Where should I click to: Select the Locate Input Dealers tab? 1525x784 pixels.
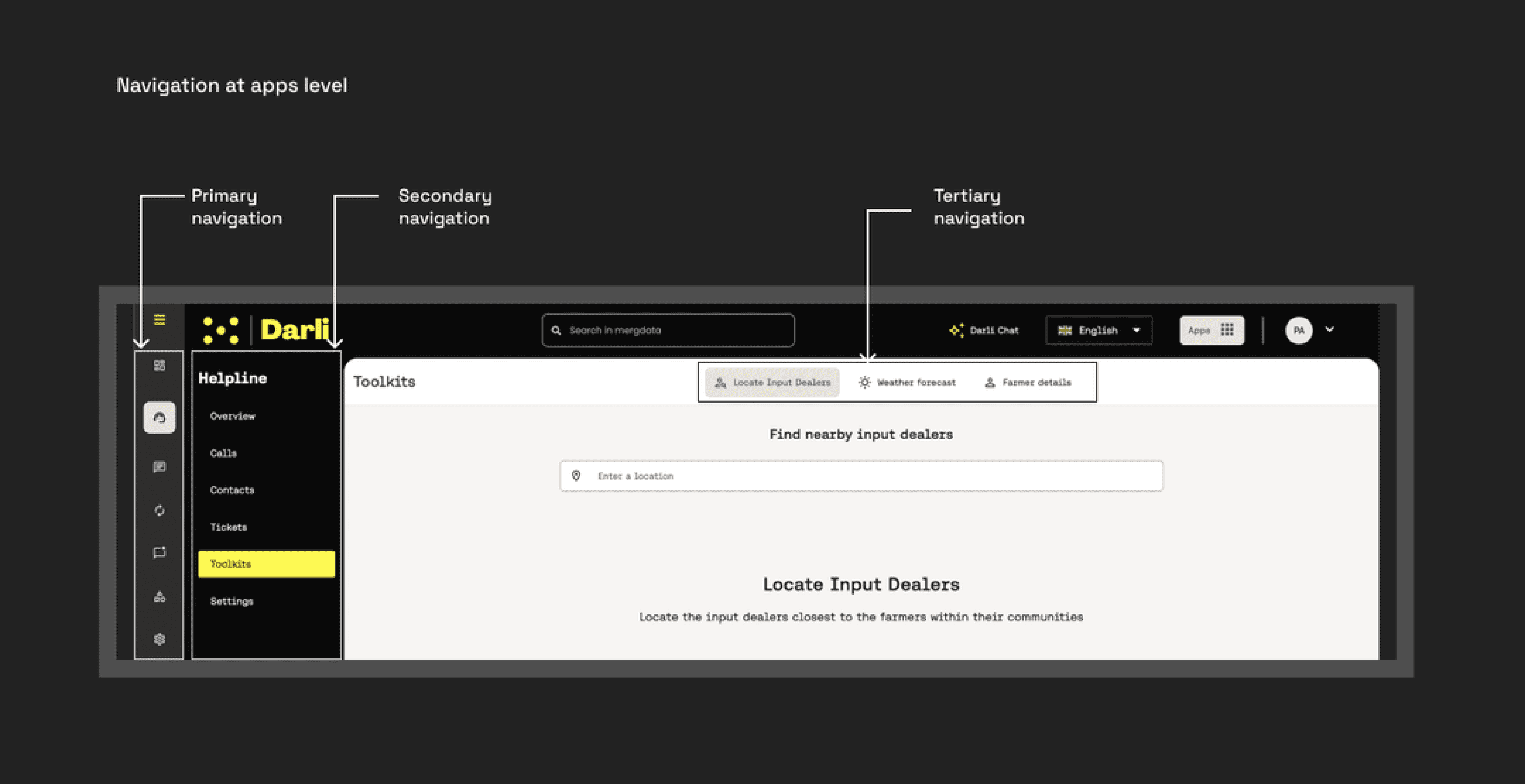[772, 382]
